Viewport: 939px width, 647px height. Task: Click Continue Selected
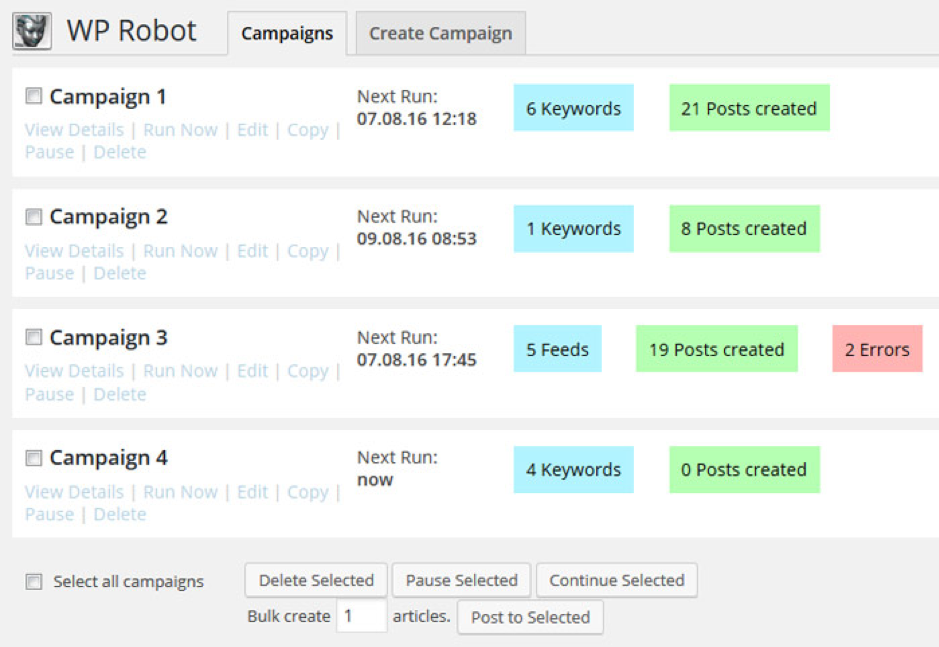(x=616, y=580)
